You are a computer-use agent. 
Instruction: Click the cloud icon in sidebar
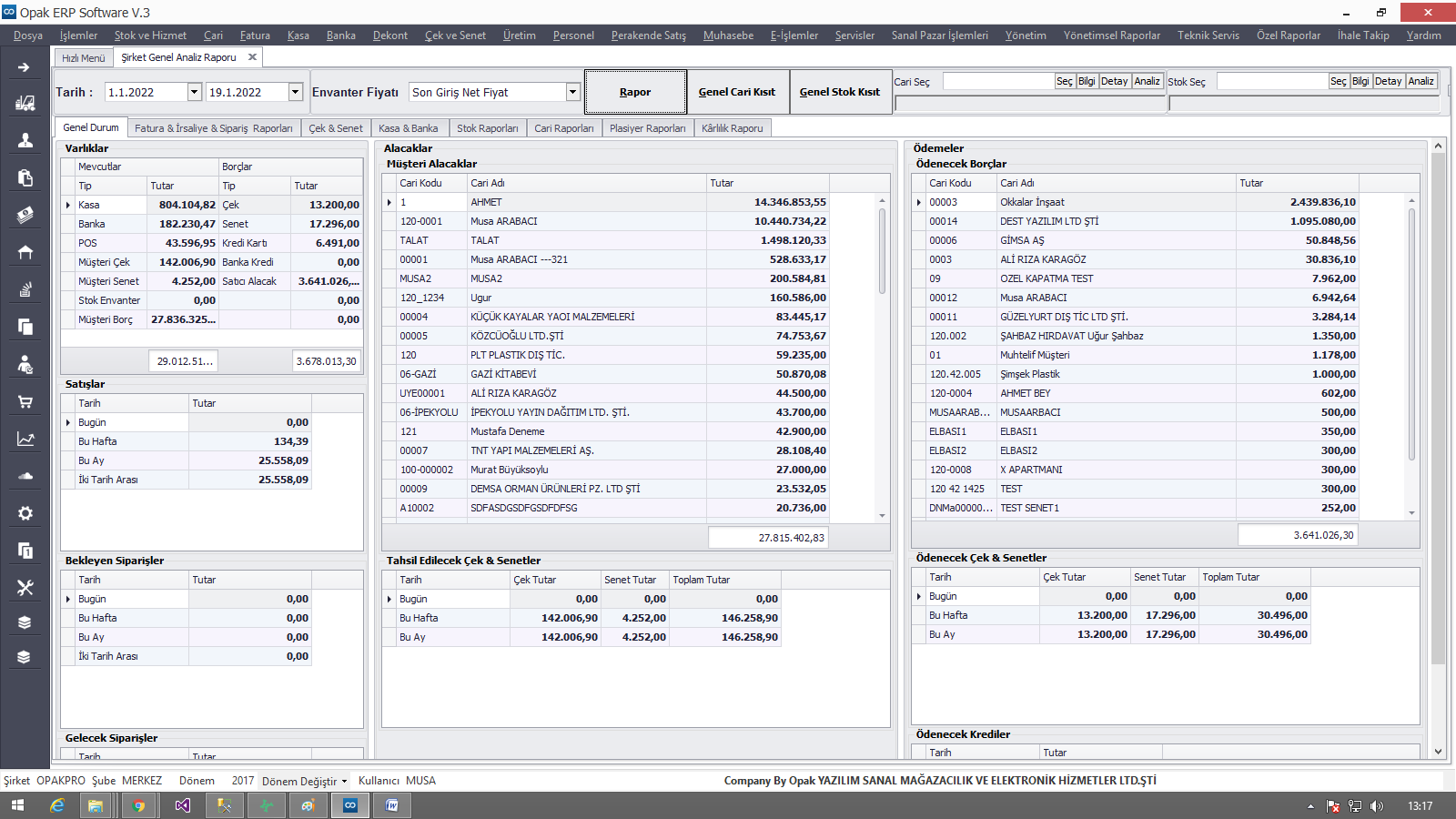pos(25,476)
